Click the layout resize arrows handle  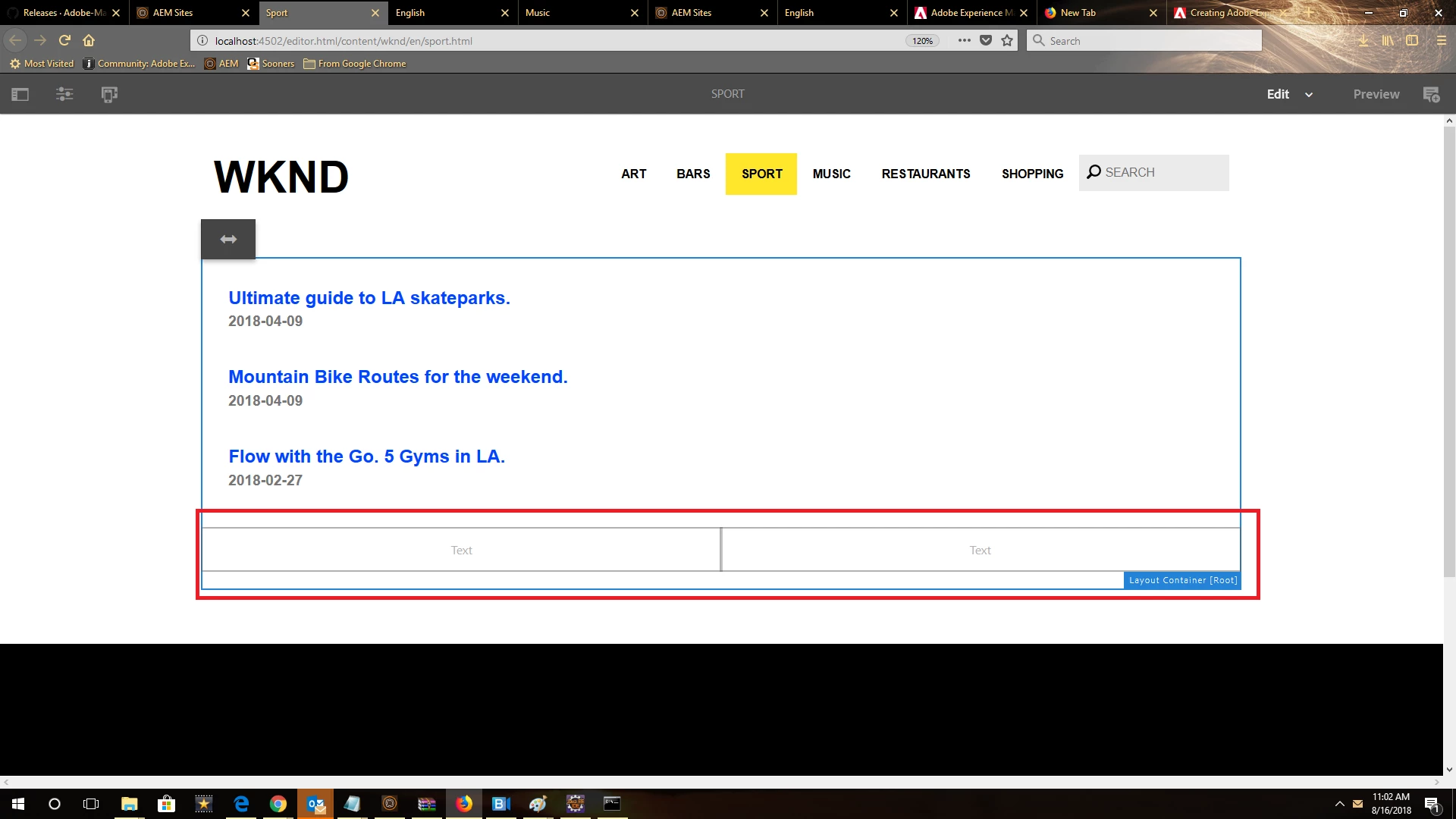[x=228, y=240]
